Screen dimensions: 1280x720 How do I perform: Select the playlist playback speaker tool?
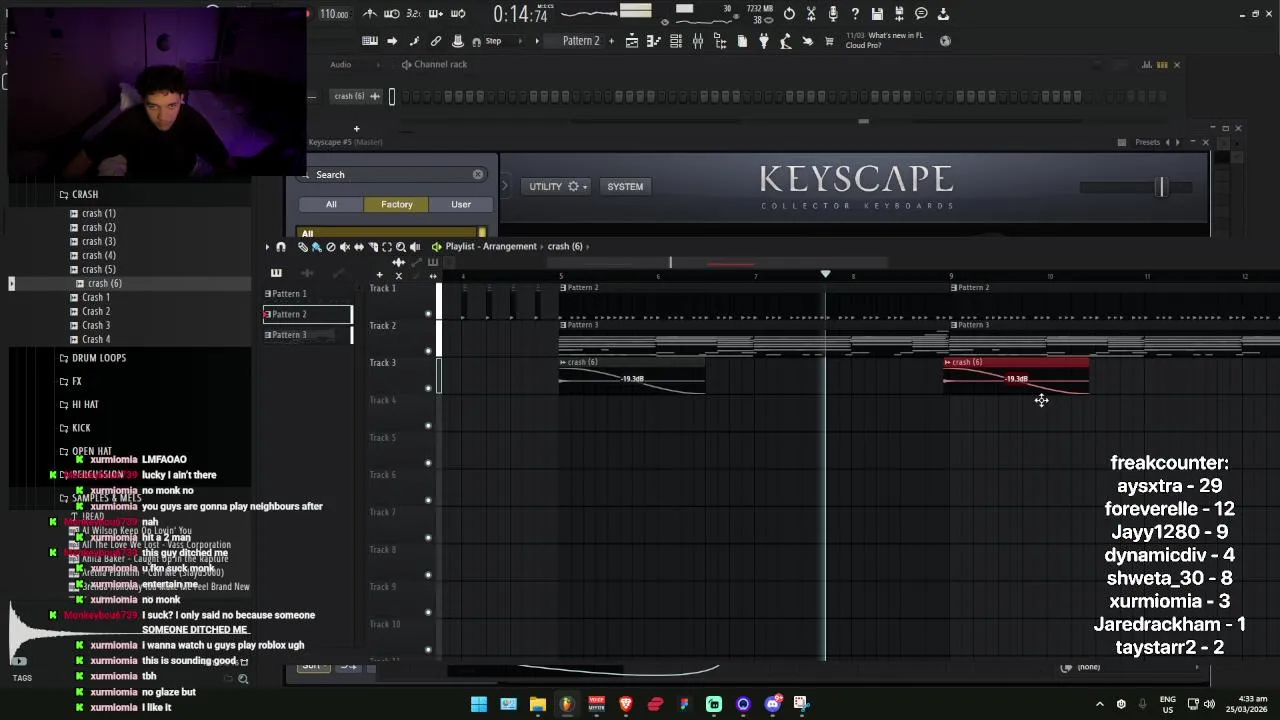click(x=415, y=247)
